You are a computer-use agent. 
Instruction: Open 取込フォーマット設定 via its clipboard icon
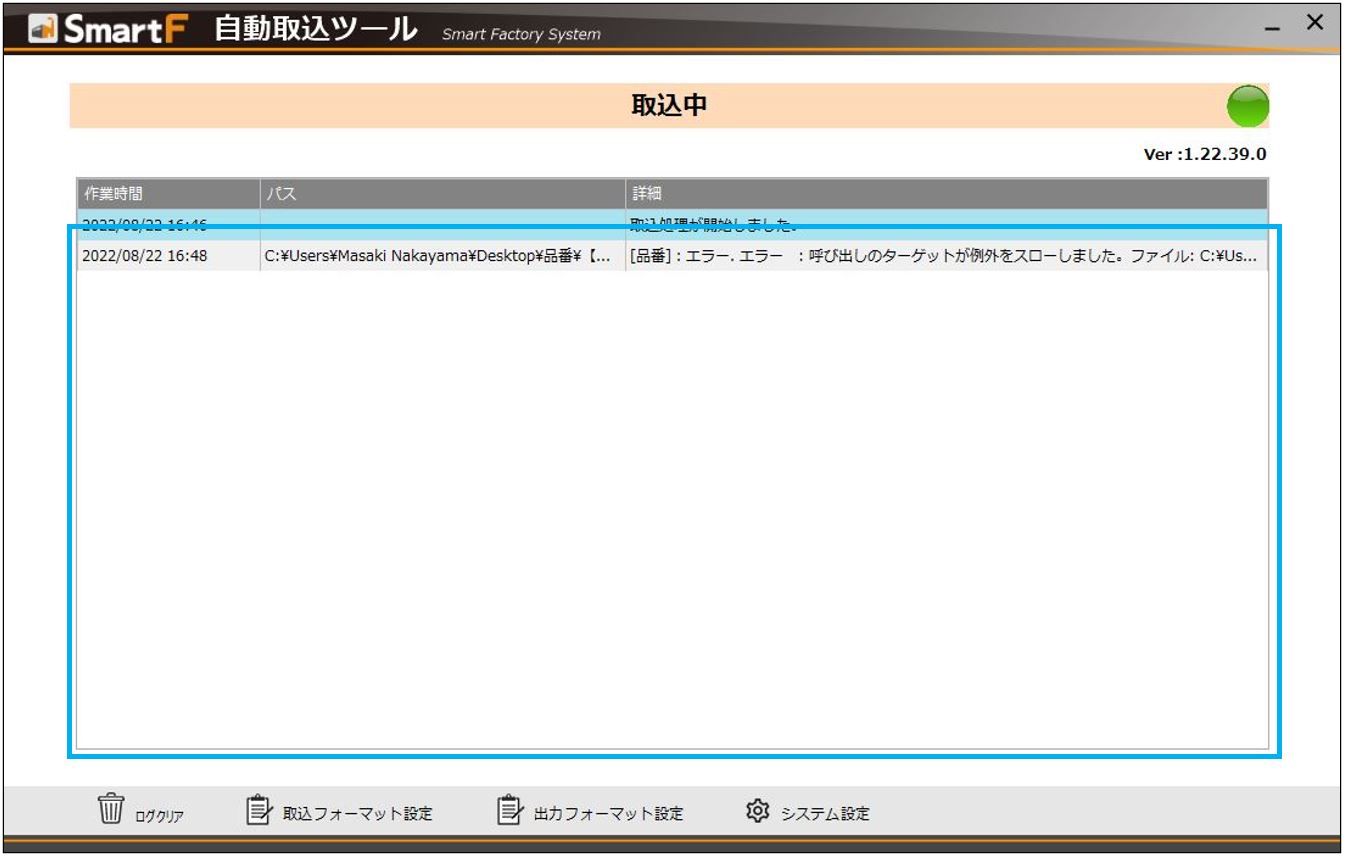point(258,812)
